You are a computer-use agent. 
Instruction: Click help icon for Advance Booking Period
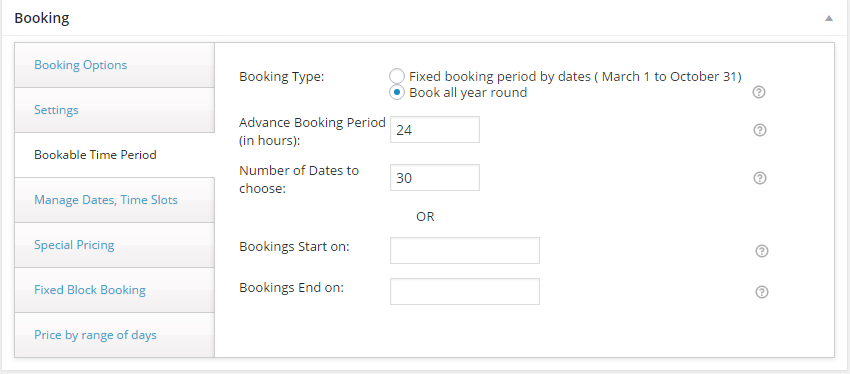[760, 130]
